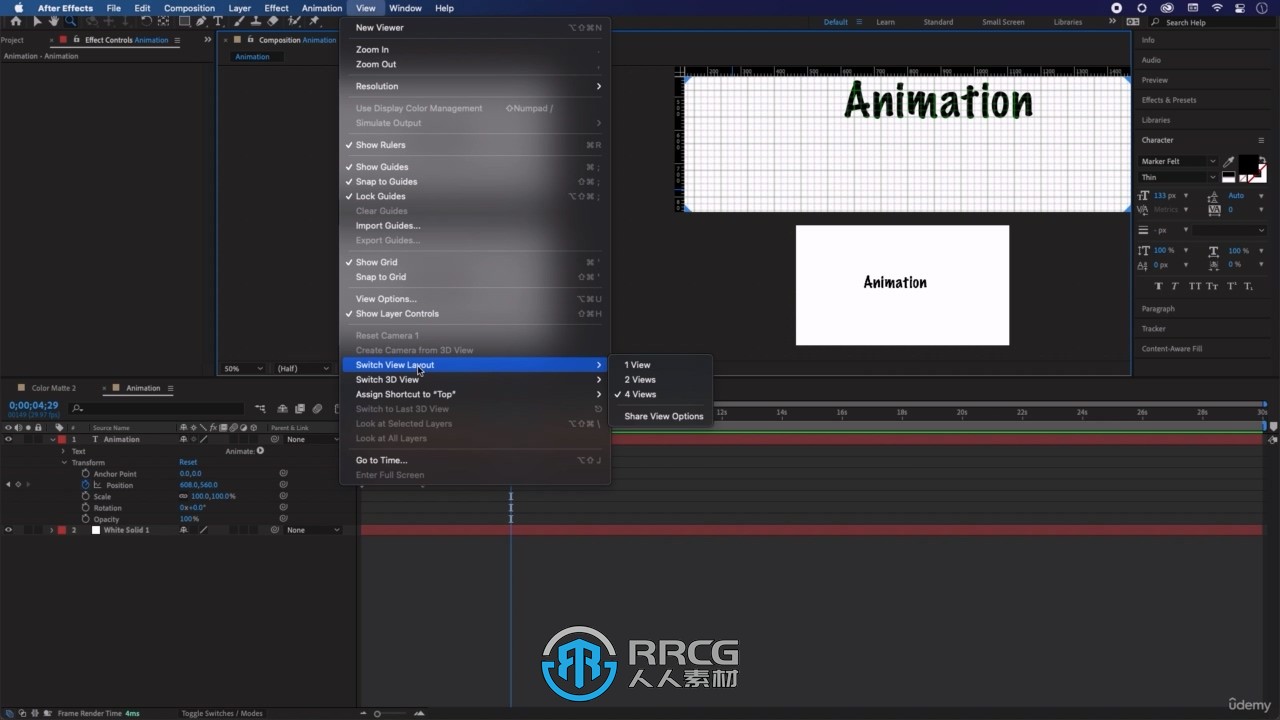Click the Position property stopwatch
Viewport: 1280px width, 720px height.
pyautogui.click(x=85, y=485)
